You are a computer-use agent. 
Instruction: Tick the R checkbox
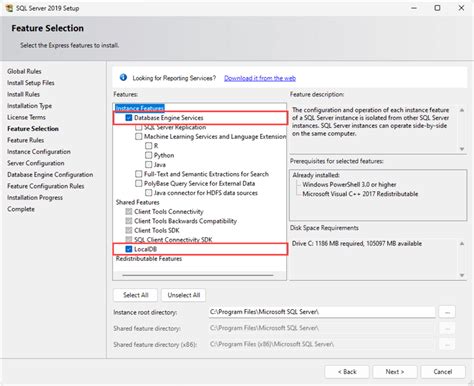coord(149,146)
